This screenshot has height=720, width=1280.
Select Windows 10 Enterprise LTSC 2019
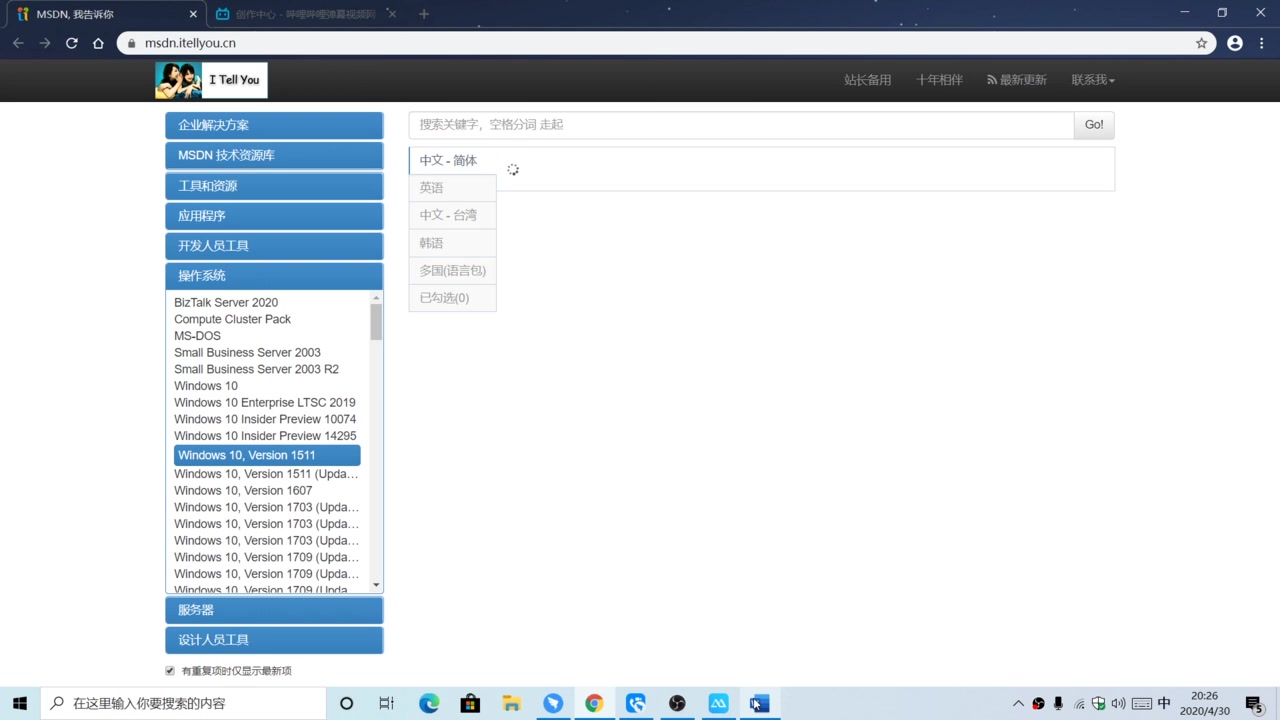pos(265,402)
